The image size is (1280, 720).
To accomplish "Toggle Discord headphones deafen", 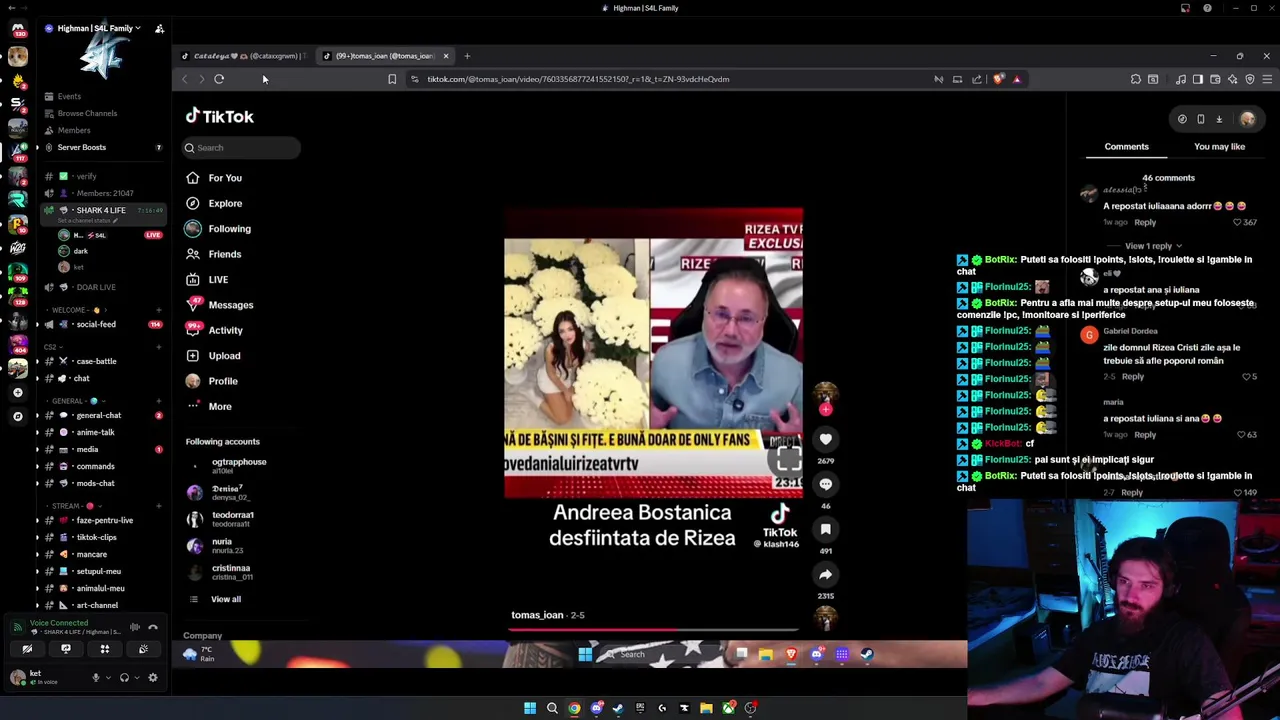I will pyautogui.click(x=124, y=678).
